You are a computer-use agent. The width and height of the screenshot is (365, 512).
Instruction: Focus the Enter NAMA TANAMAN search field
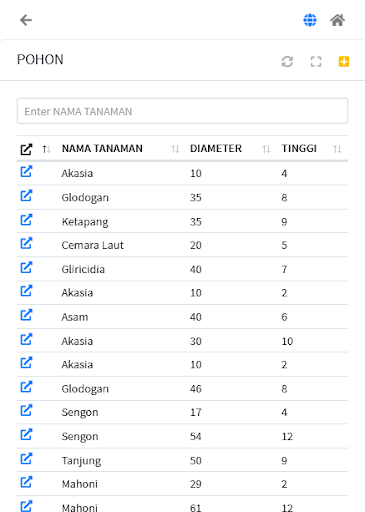coord(182,111)
